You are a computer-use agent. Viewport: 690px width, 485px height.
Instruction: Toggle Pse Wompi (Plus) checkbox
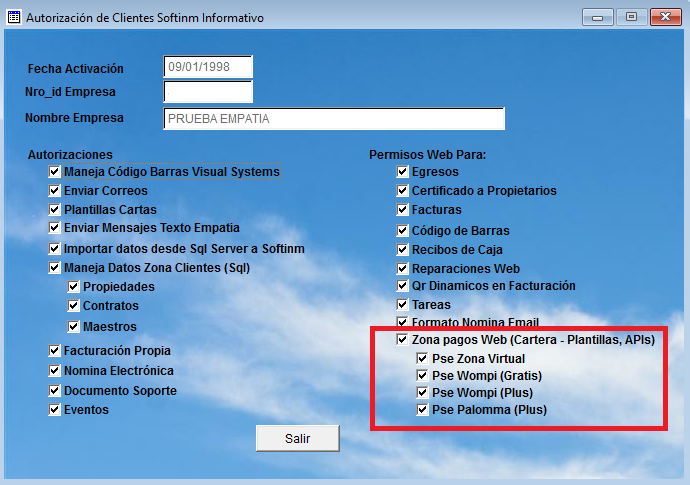point(422,393)
